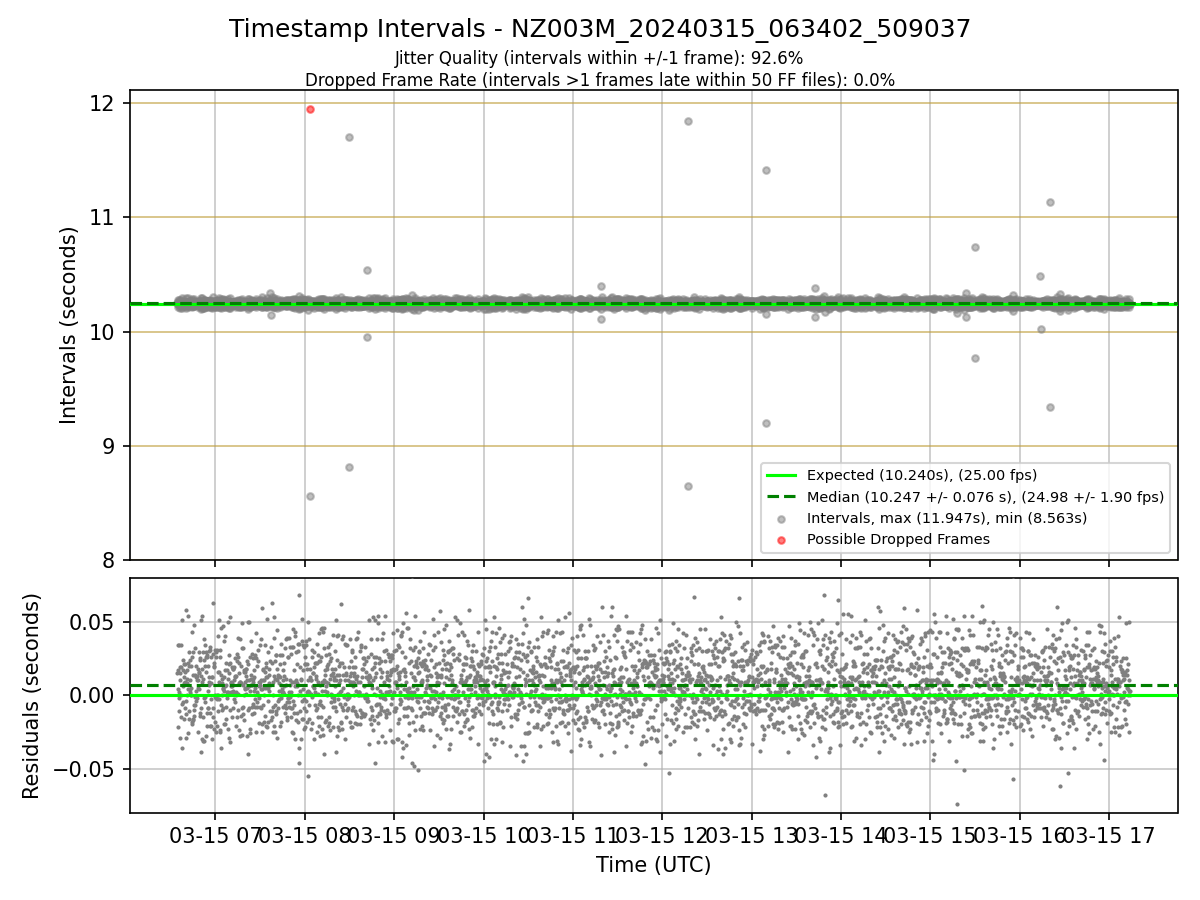Click the Dropped Frame Rate 0.0% subtitle
The width and height of the screenshot is (1200, 900).
pos(600,80)
